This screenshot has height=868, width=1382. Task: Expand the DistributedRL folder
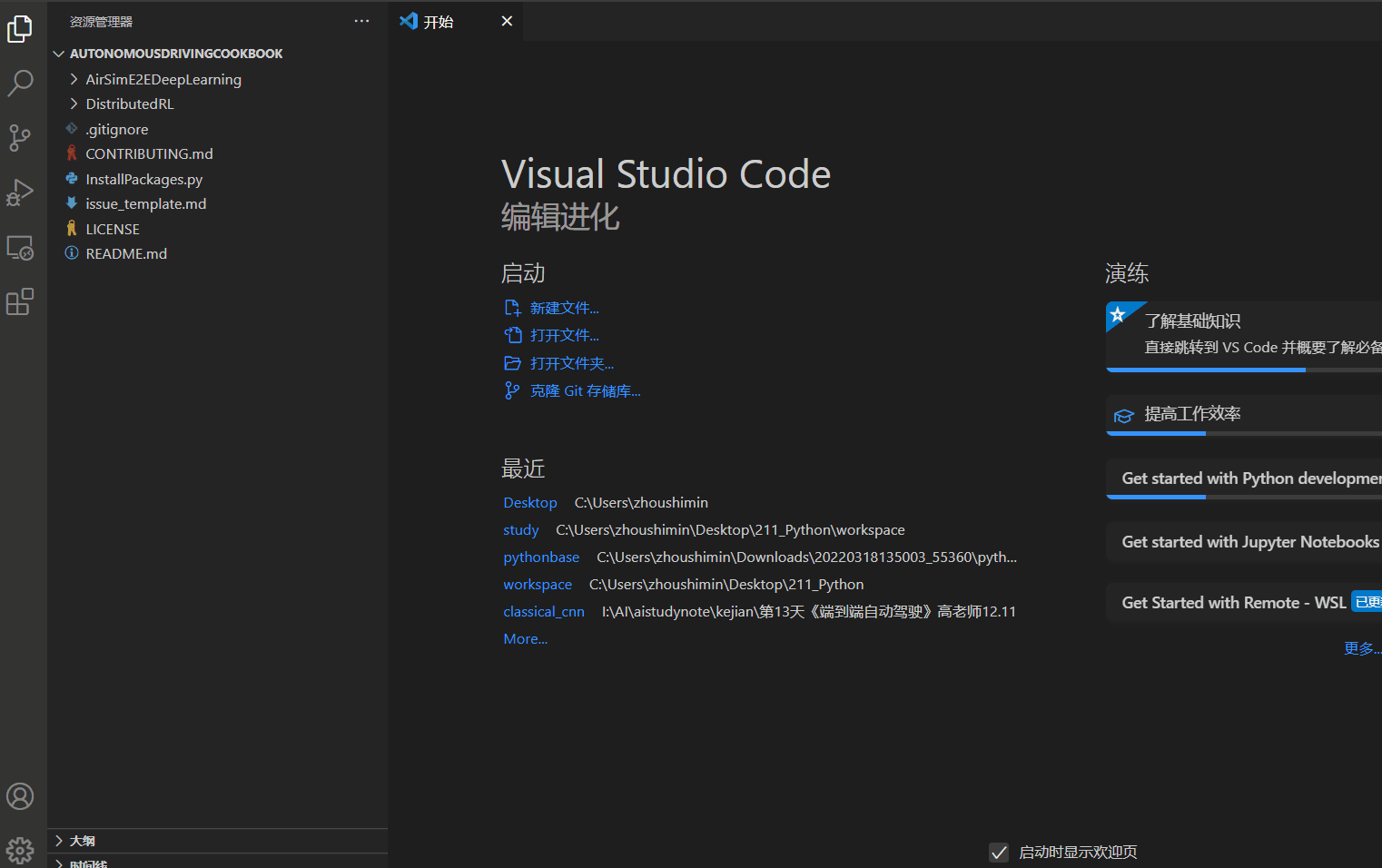74,104
